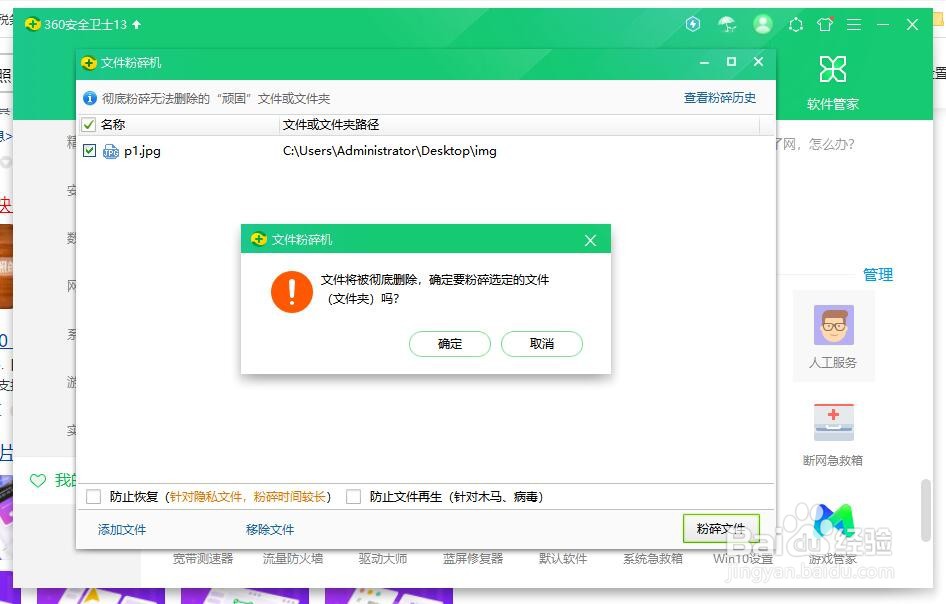This screenshot has height=604, width=946.
Task: Open the 宽带测速器 tool
Action: (x=203, y=559)
